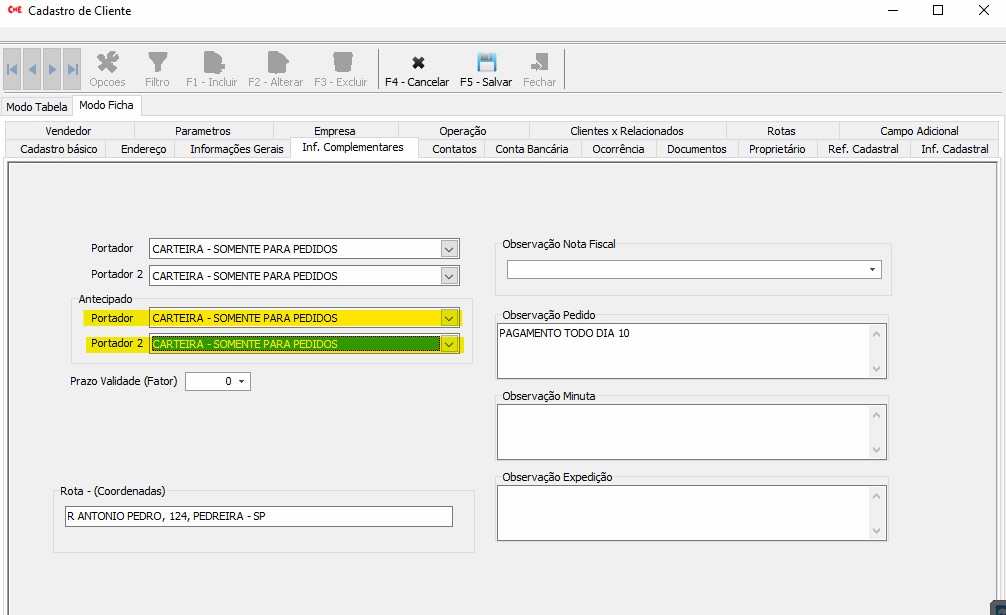Viewport: 1006px width, 615px height.
Task: Open the Endereço tab
Action: [144, 149]
